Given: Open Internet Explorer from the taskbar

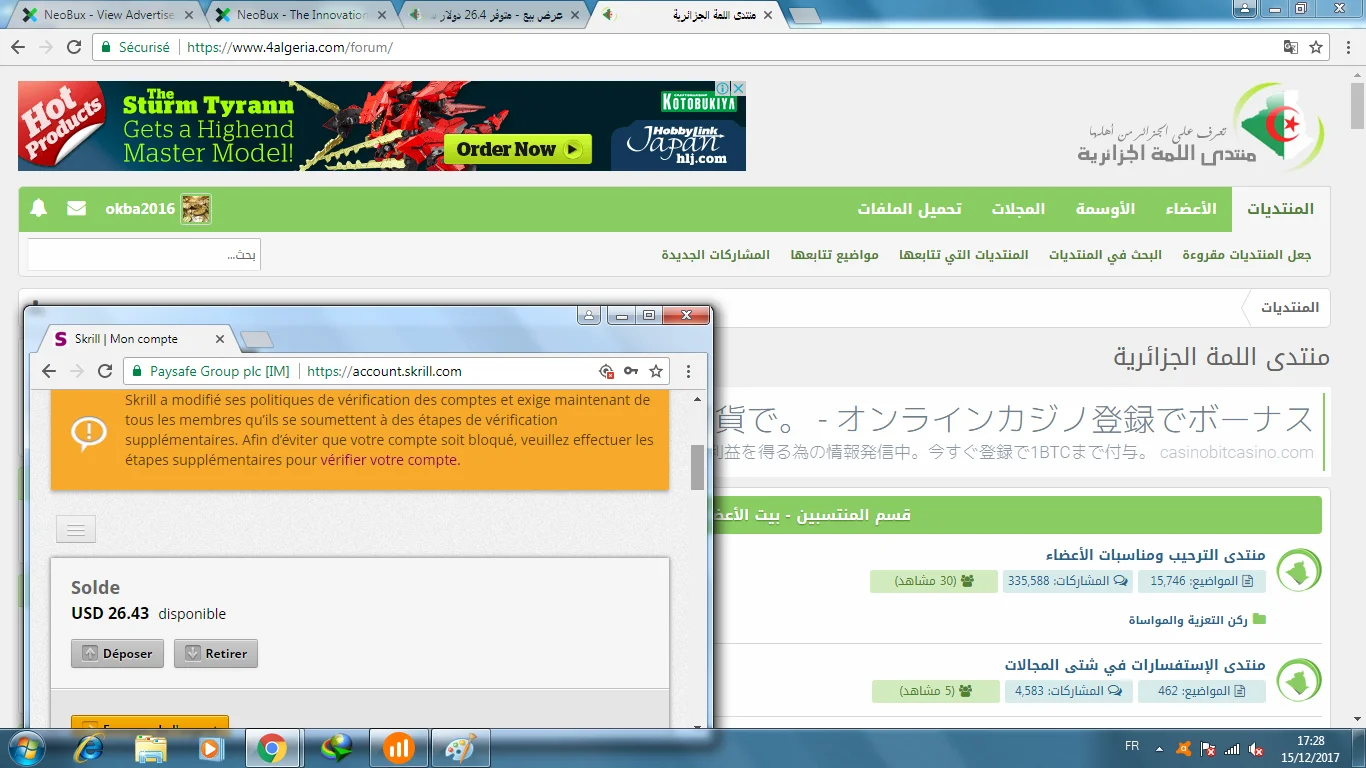Looking at the screenshot, I should (x=89, y=747).
